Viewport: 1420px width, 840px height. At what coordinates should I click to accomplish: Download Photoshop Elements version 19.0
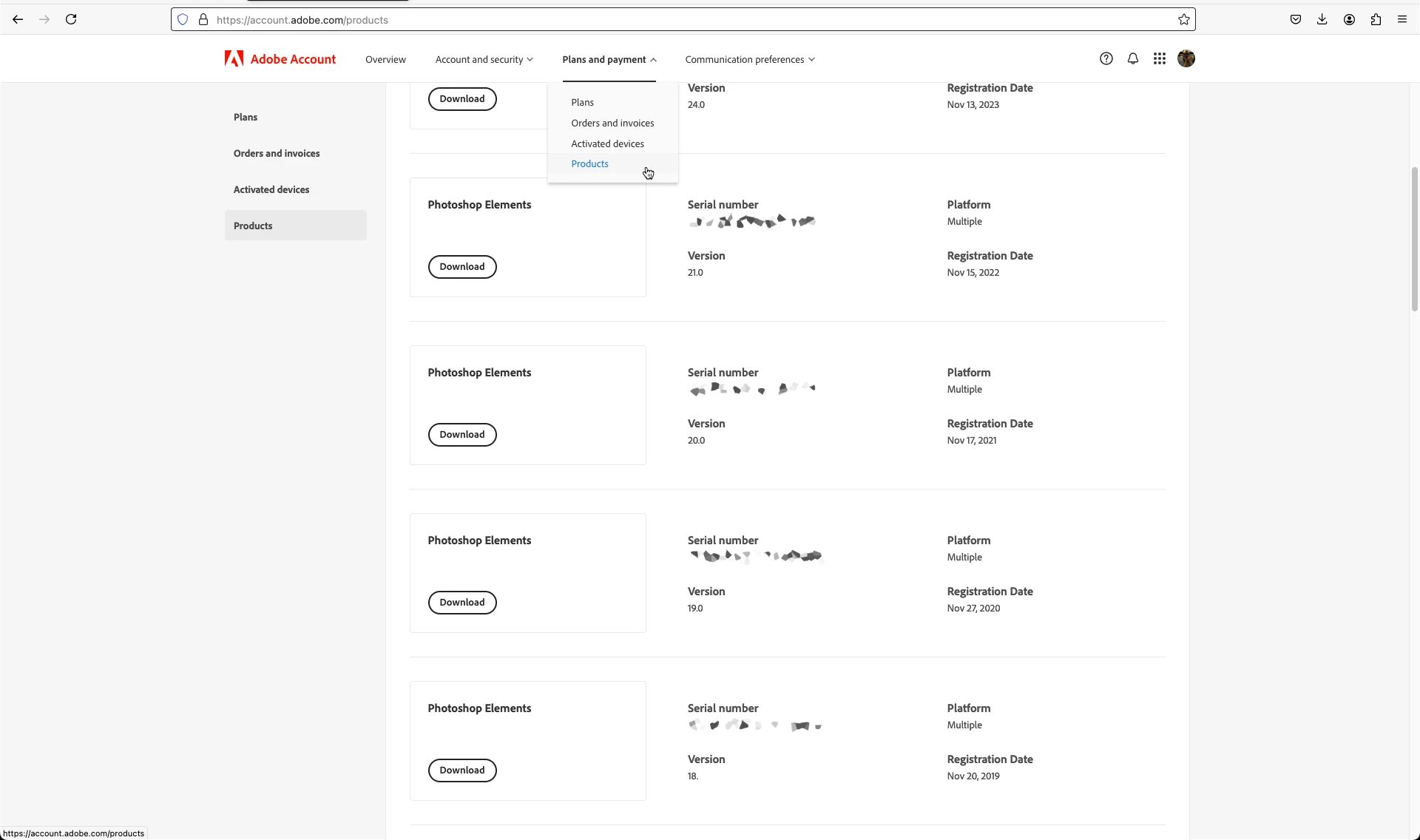tap(461, 603)
